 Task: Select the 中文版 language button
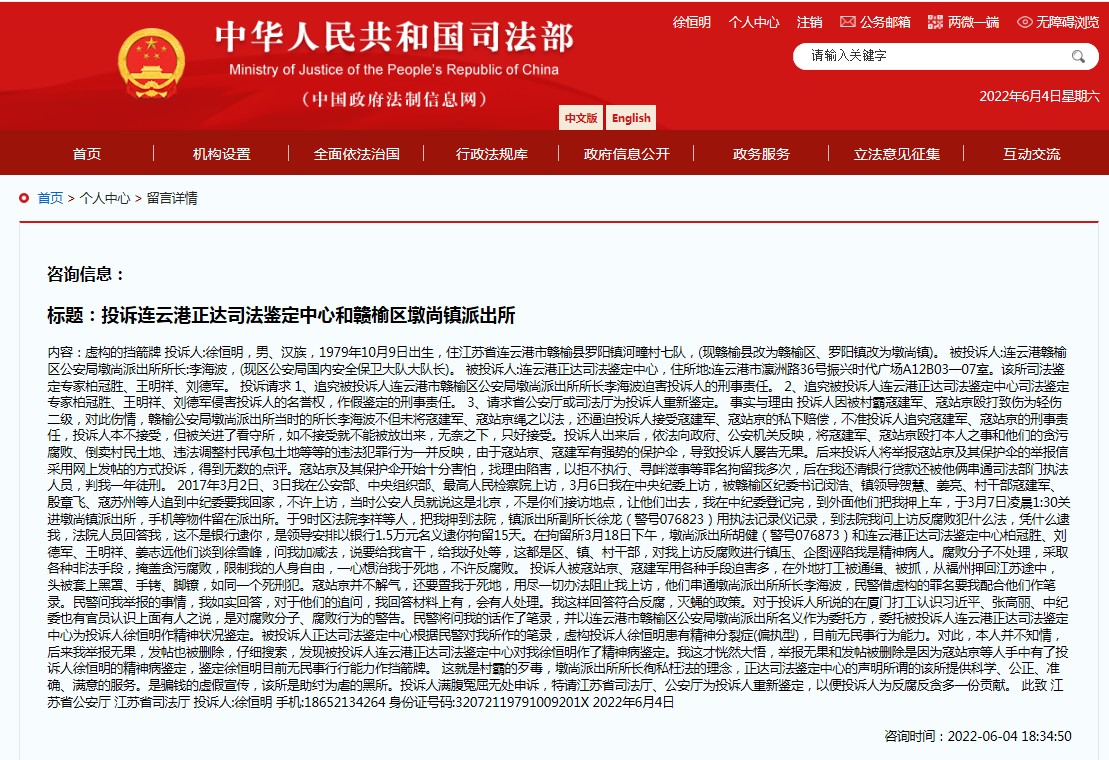coord(581,118)
